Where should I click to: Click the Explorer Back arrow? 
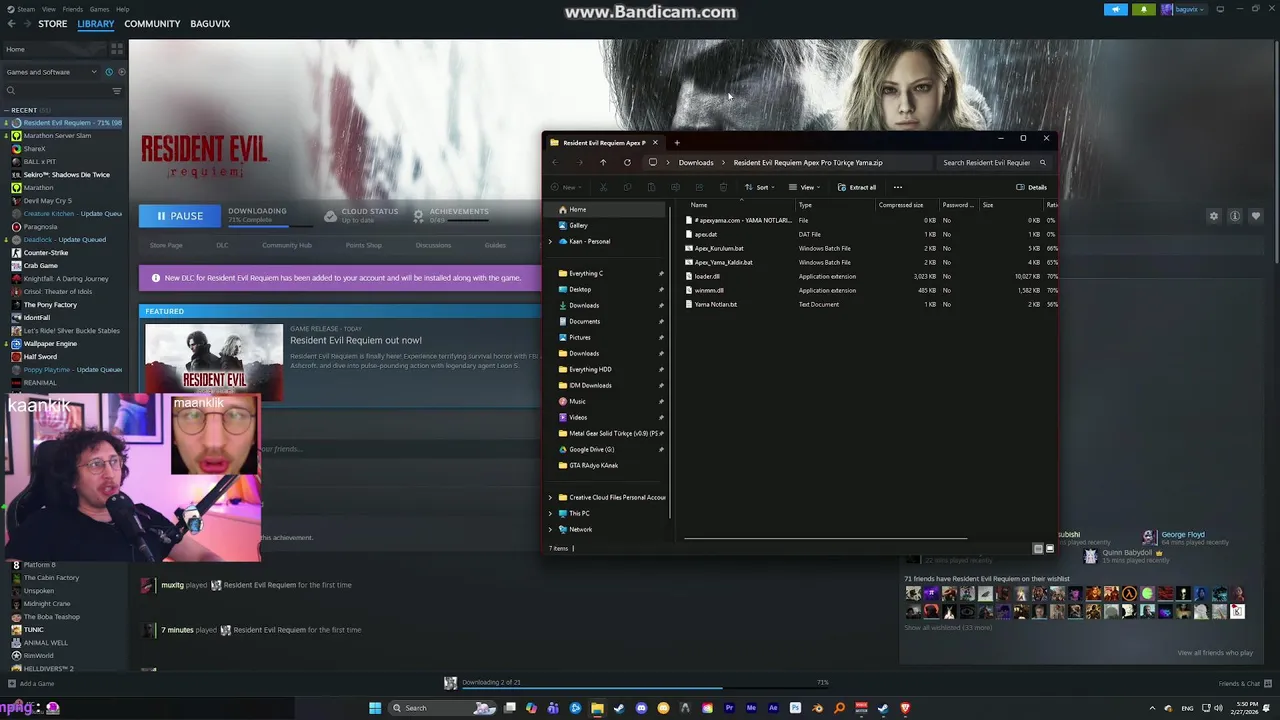pyautogui.click(x=555, y=162)
